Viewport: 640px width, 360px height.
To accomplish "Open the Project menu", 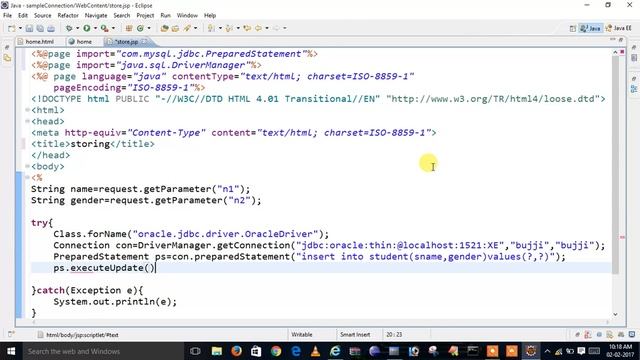I will [x=145, y=16].
